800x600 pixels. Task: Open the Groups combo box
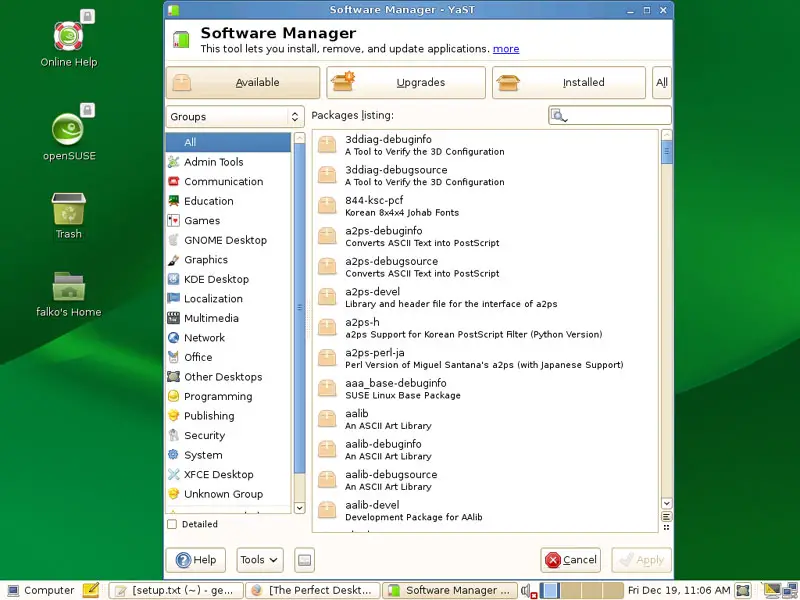(x=235, y=117)
